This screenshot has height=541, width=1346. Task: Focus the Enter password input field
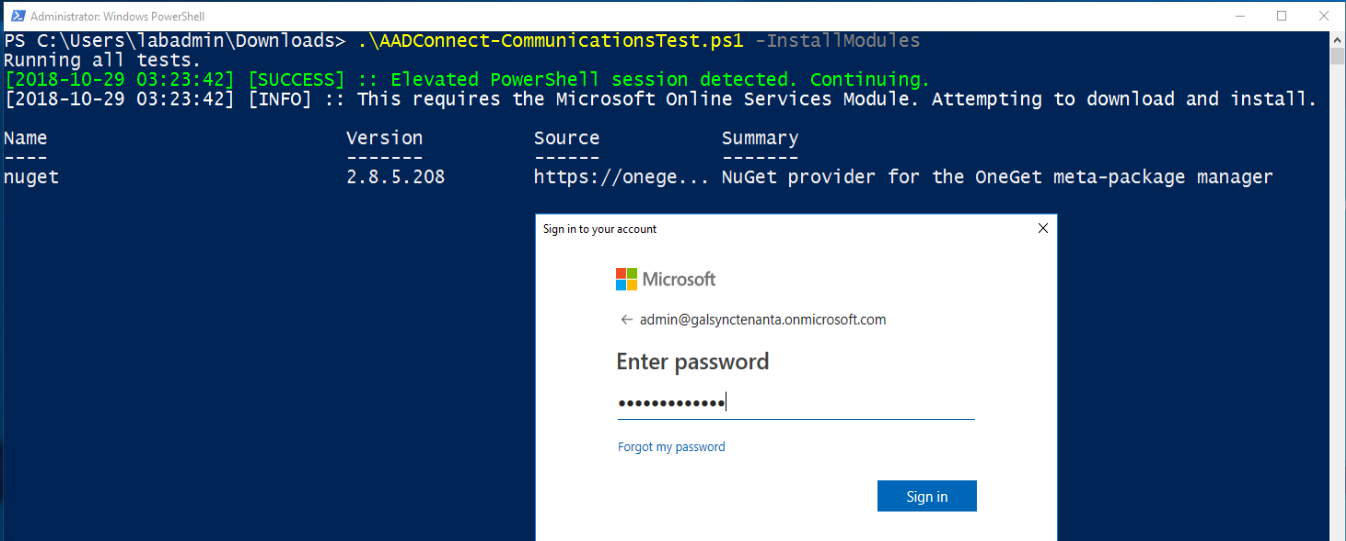coord(795,403)
